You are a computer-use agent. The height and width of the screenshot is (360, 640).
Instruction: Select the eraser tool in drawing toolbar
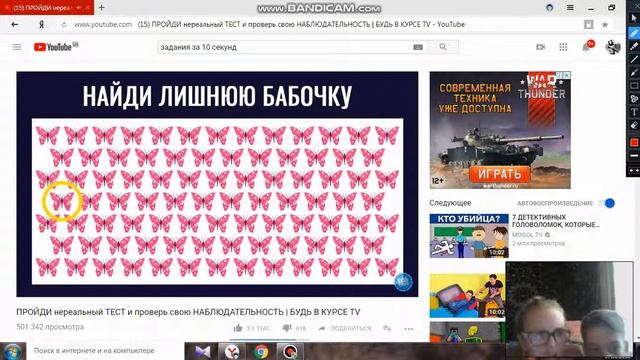click(633, 125)
